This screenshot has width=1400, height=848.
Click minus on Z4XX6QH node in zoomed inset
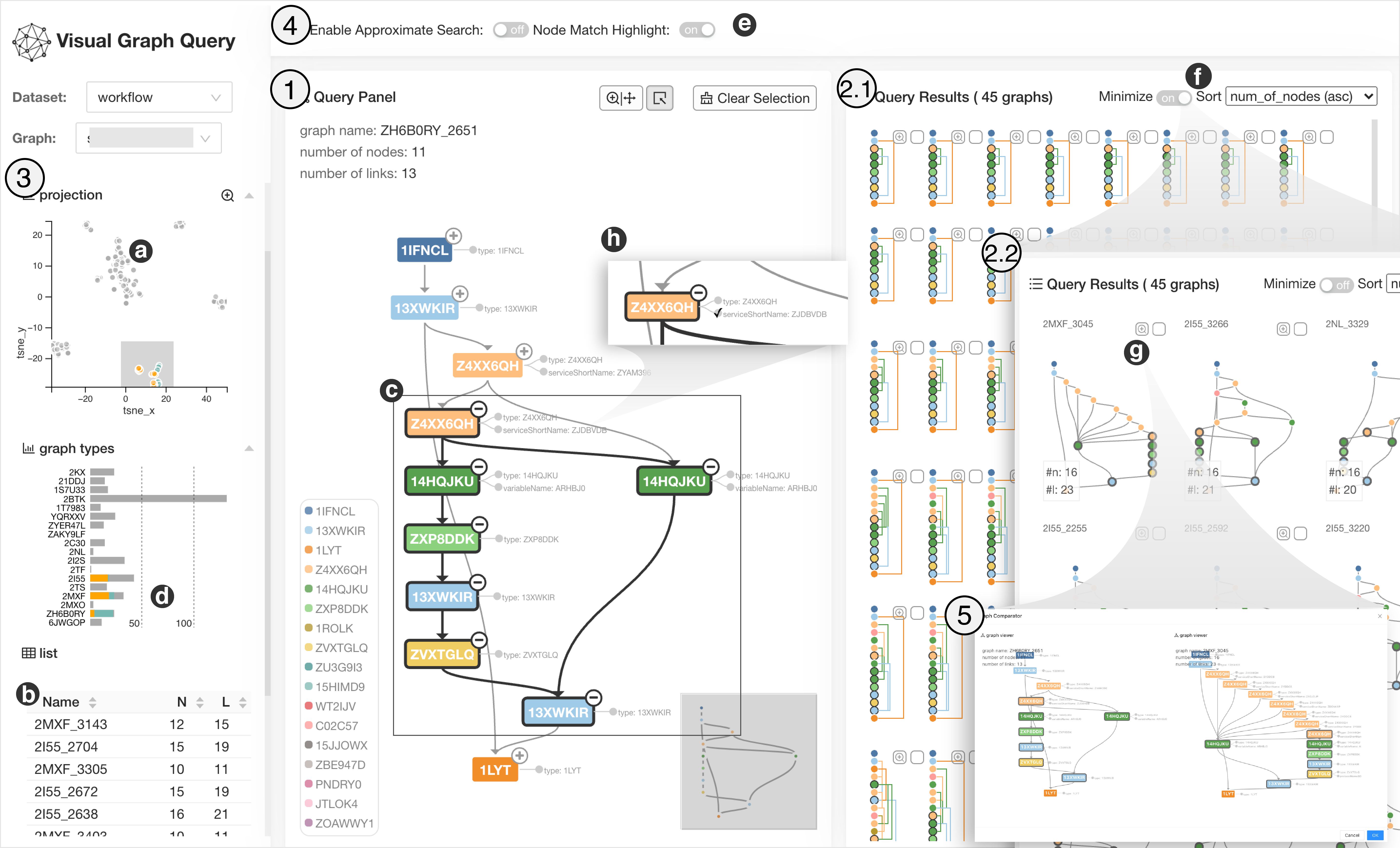pos(698,293)
